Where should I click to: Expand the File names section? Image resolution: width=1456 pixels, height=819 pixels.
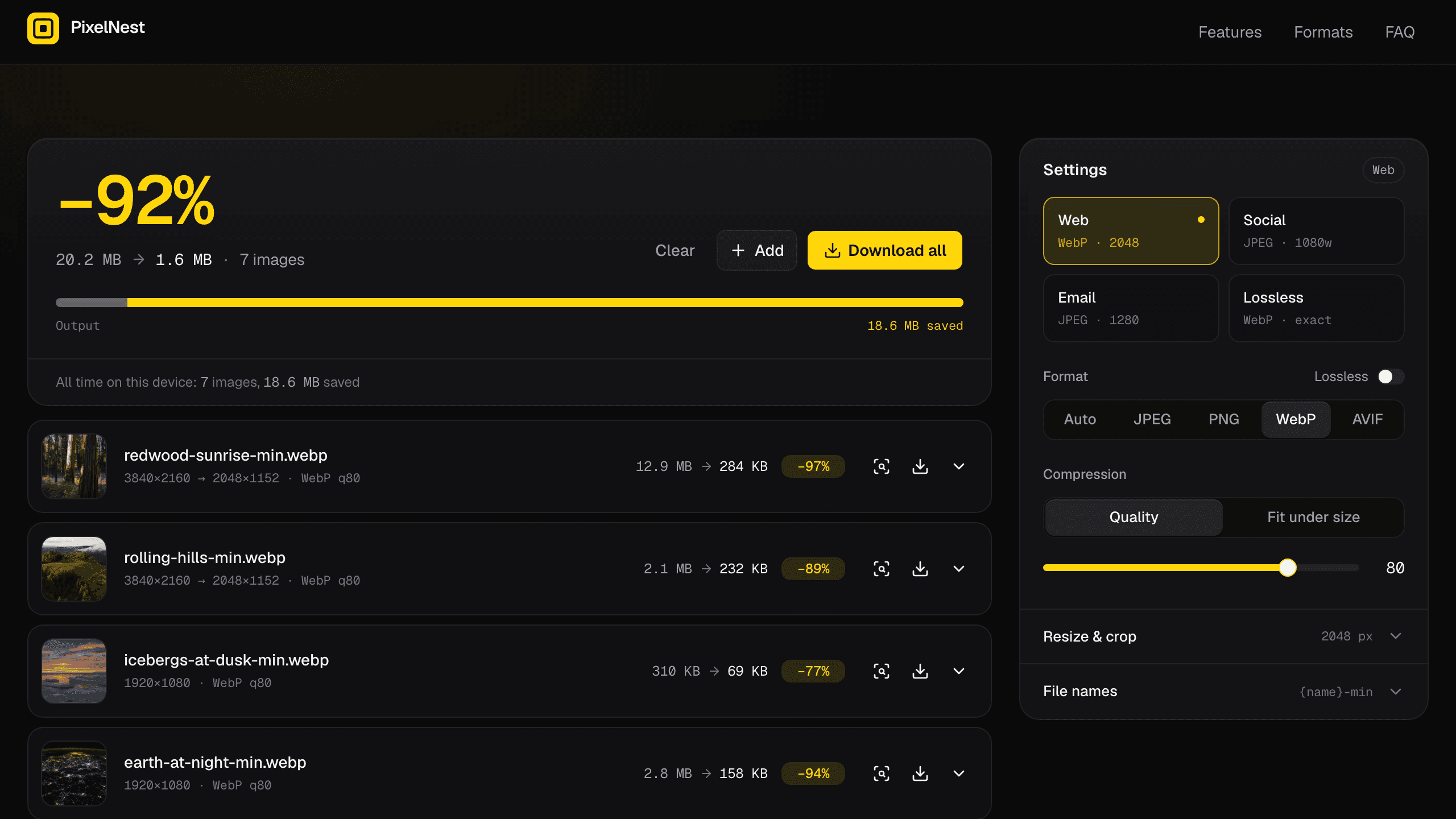[x=1224, y=691]
